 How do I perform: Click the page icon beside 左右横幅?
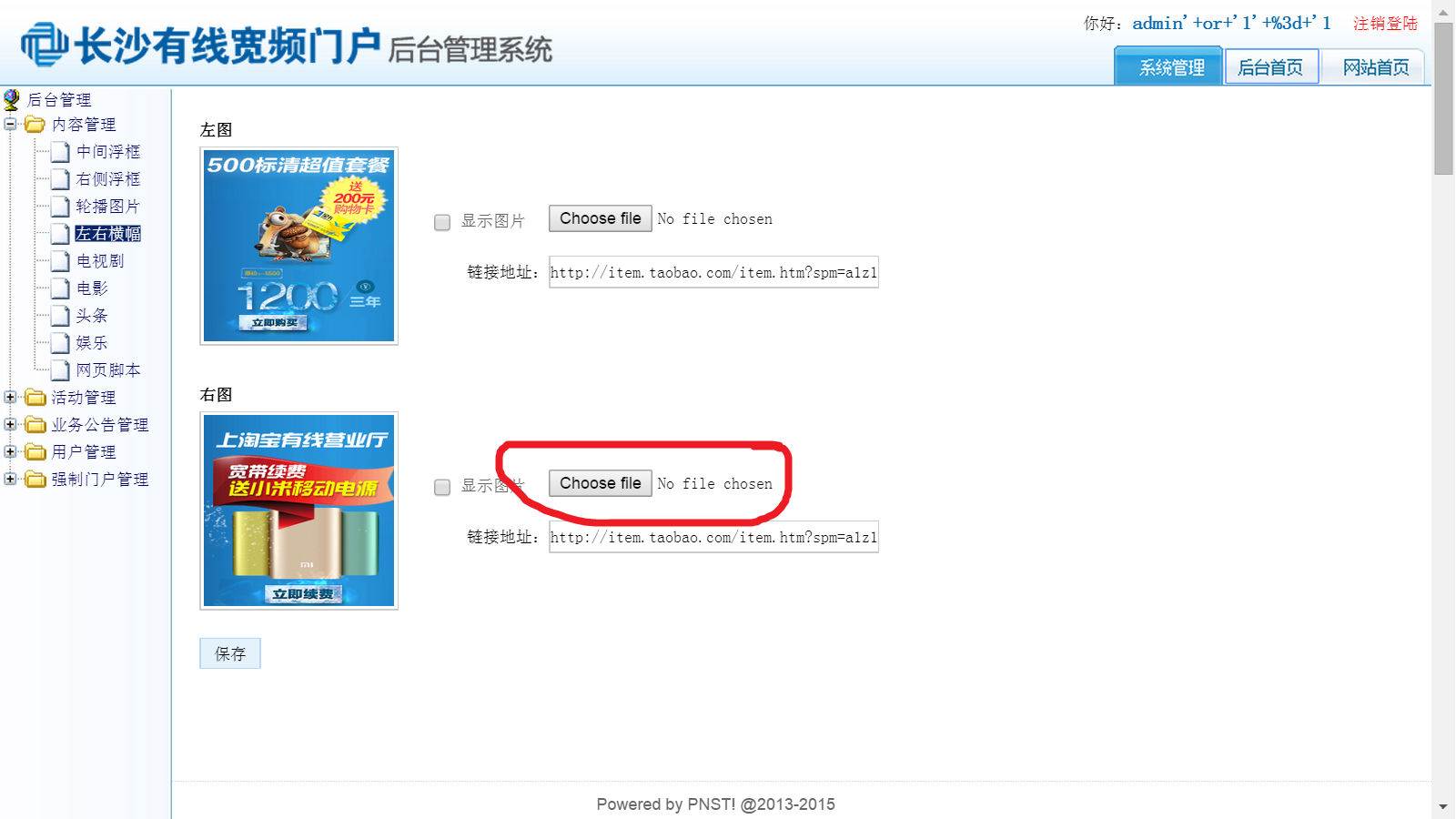(x=60, y=234)
